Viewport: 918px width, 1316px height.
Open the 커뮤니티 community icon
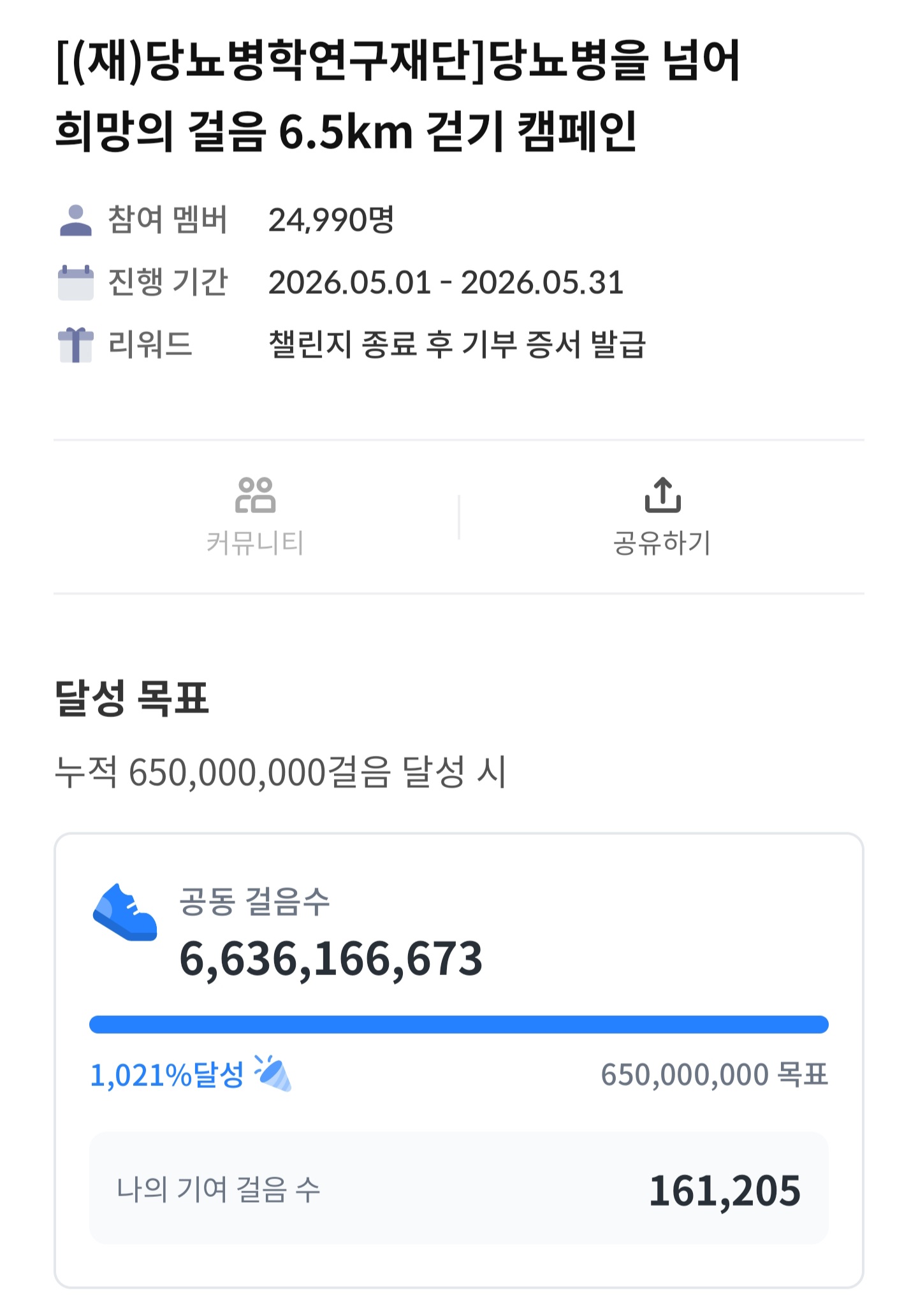(255, 495)
